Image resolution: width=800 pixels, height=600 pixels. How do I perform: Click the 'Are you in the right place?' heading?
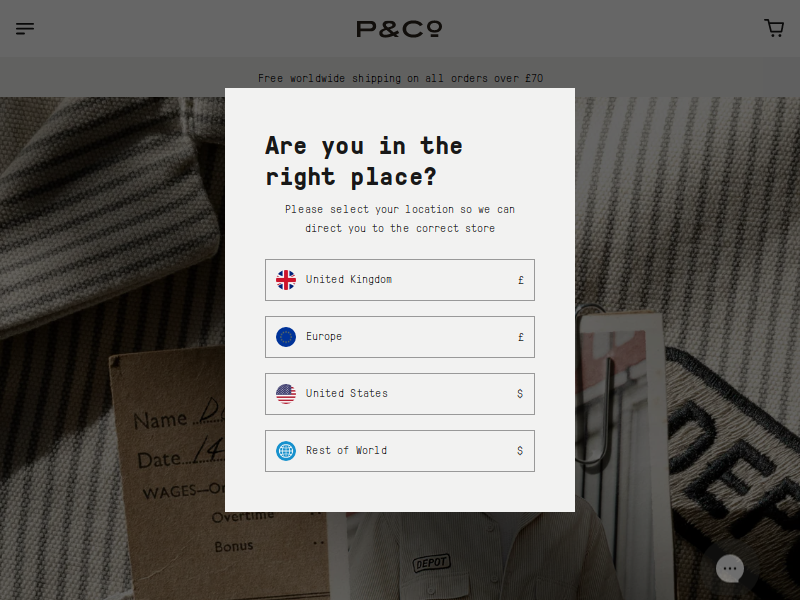[364, 161]
